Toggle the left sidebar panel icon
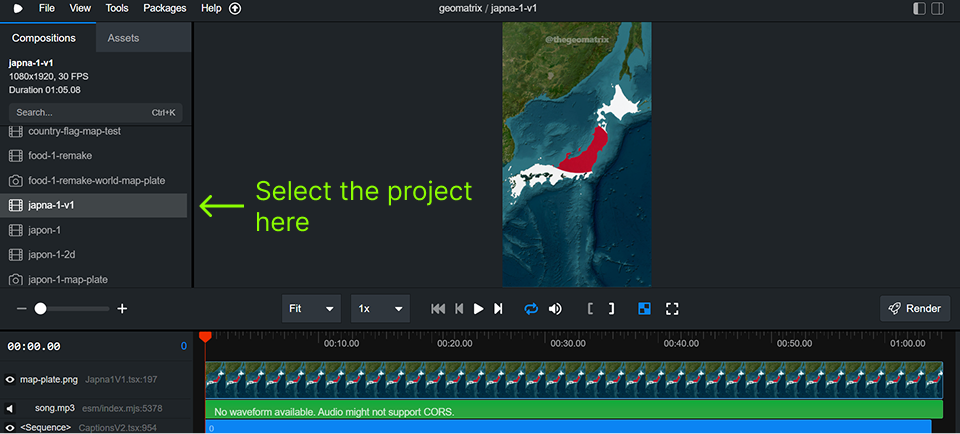The height and width of the screenshot is (434, 960). (x=919, y=9)
